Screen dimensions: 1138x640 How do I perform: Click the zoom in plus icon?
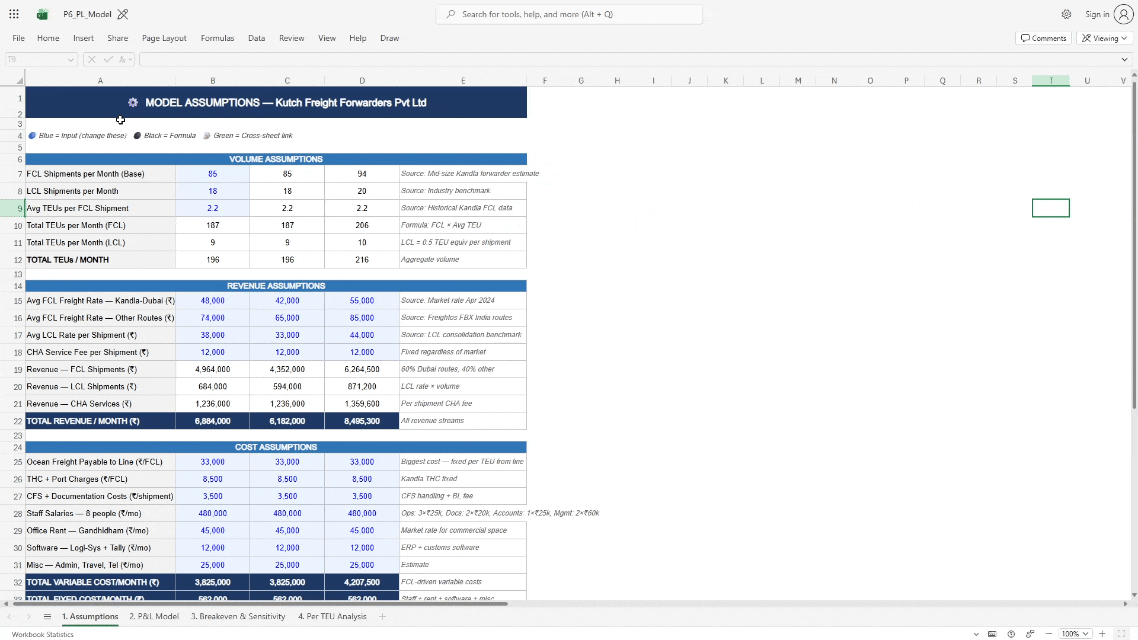click(1102, 634)
